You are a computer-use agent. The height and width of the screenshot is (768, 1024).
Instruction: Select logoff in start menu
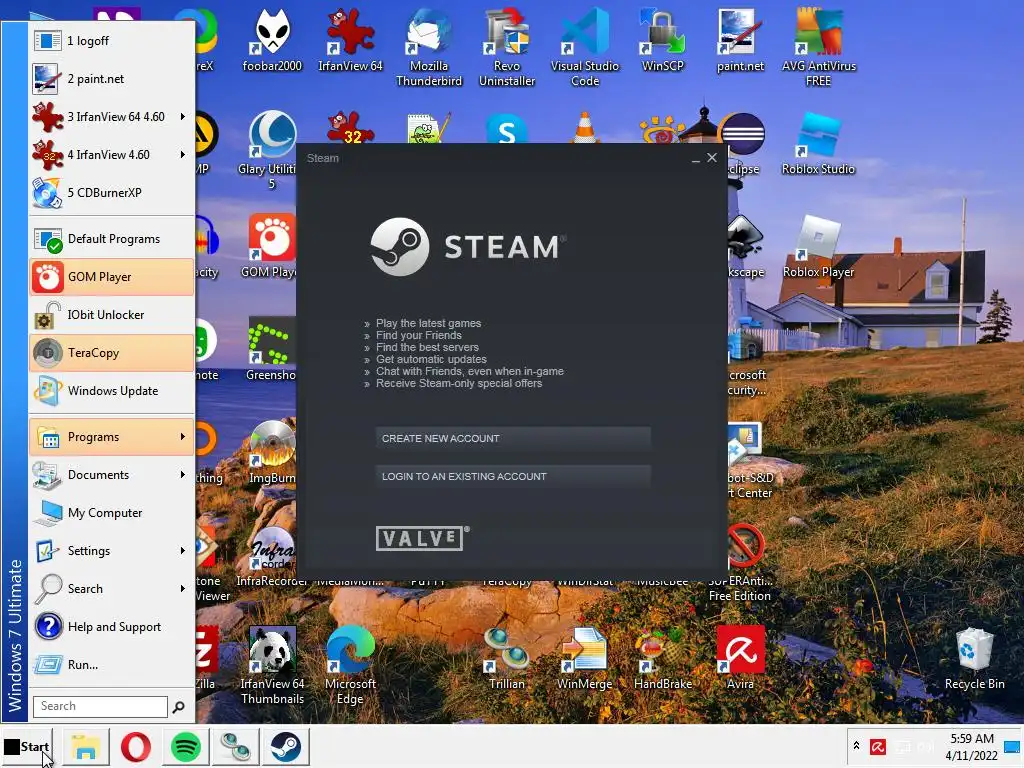tap(112, 40)
